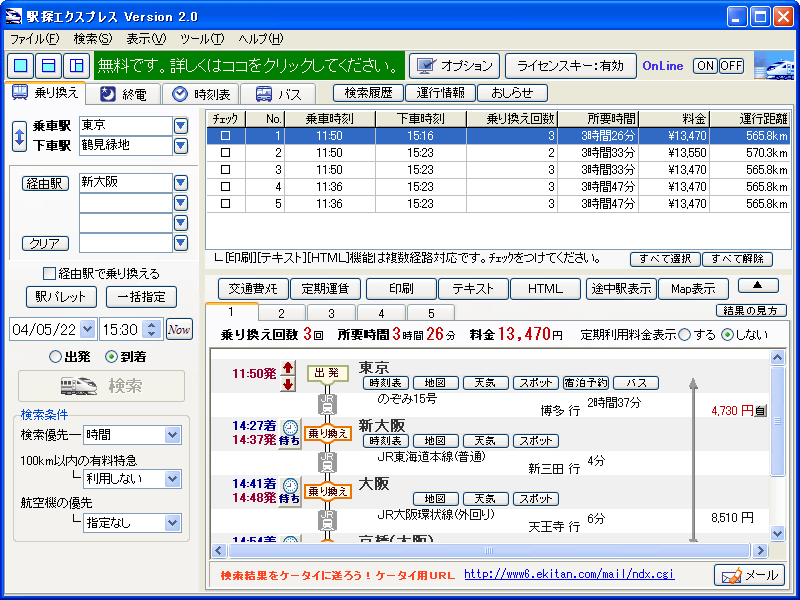Click the later train down arrow at Tokyo
Screen dimensions: 800x600
coord(288,384)
